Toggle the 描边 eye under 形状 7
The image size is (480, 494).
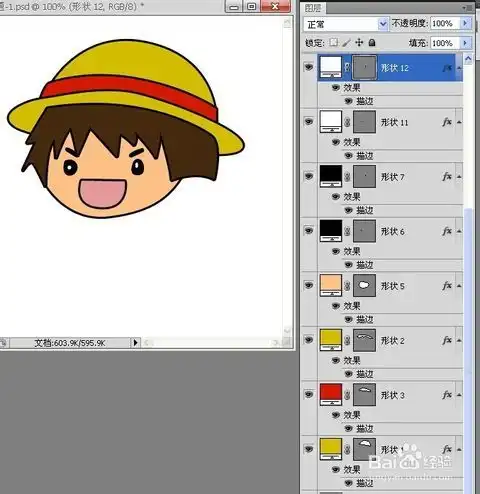[348, 210]
